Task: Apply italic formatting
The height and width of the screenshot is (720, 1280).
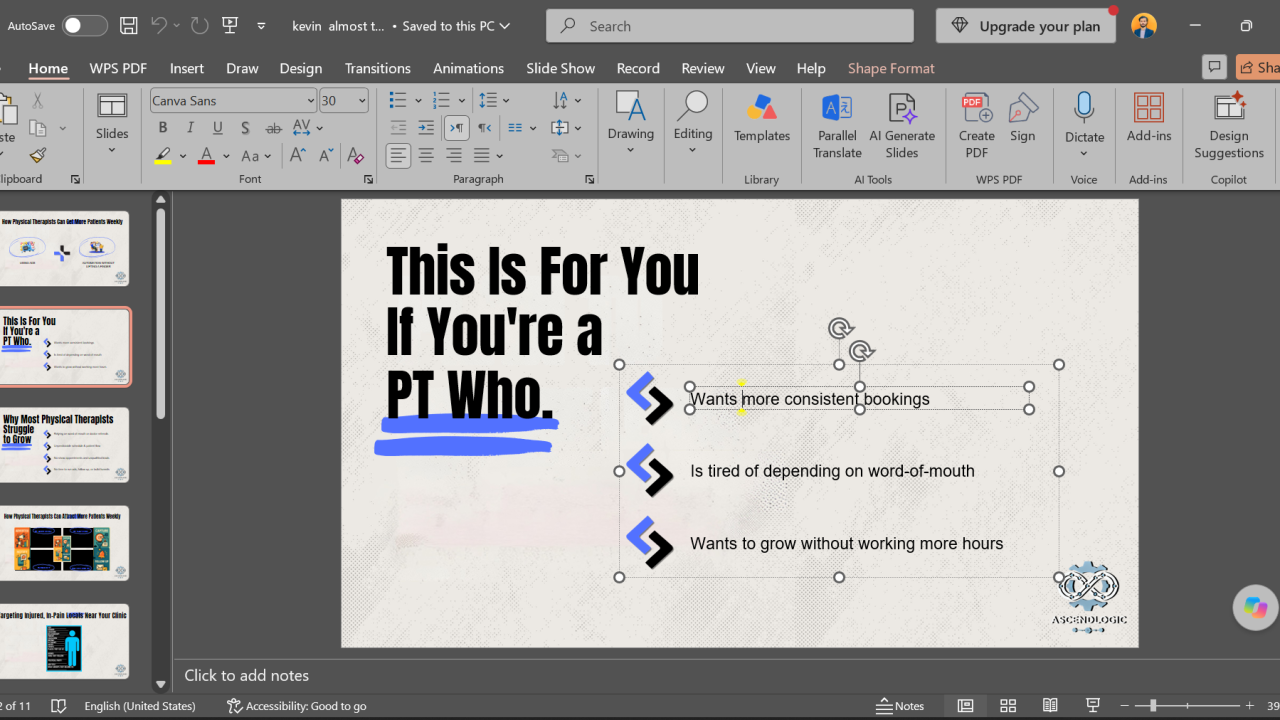Action: [190, 128]
